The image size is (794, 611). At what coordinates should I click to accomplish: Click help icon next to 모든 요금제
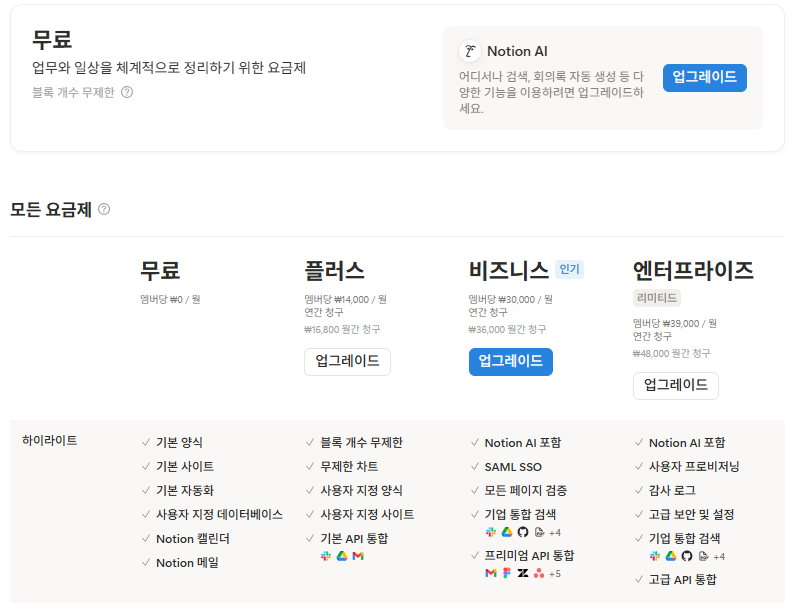(104, 209)
